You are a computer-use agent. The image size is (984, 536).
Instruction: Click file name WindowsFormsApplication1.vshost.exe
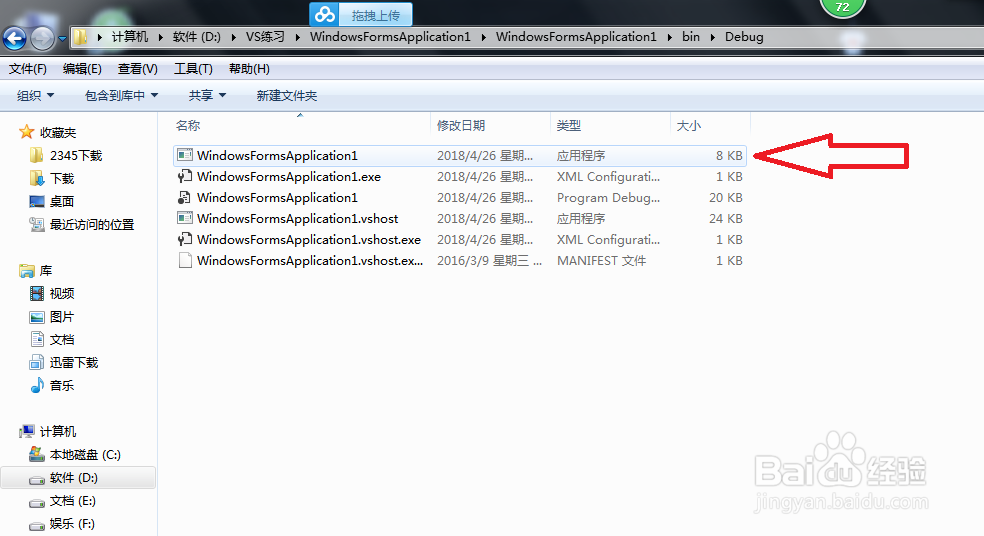tap(309, 240)
